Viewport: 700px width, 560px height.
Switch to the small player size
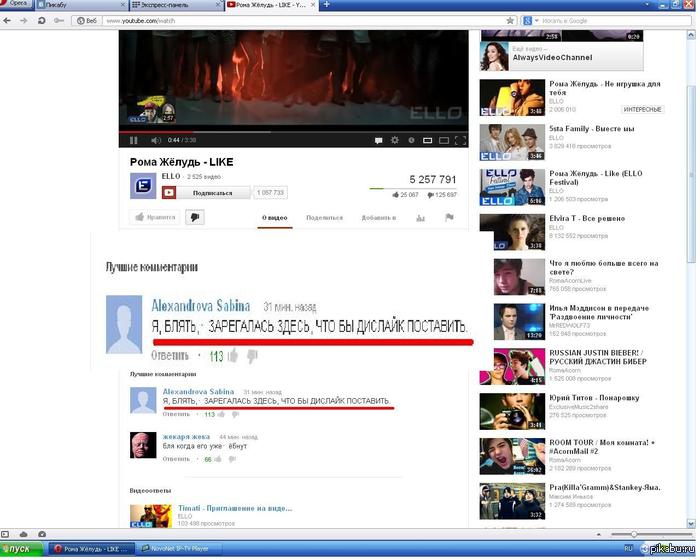pyautogui.click(x=427, y=141)
